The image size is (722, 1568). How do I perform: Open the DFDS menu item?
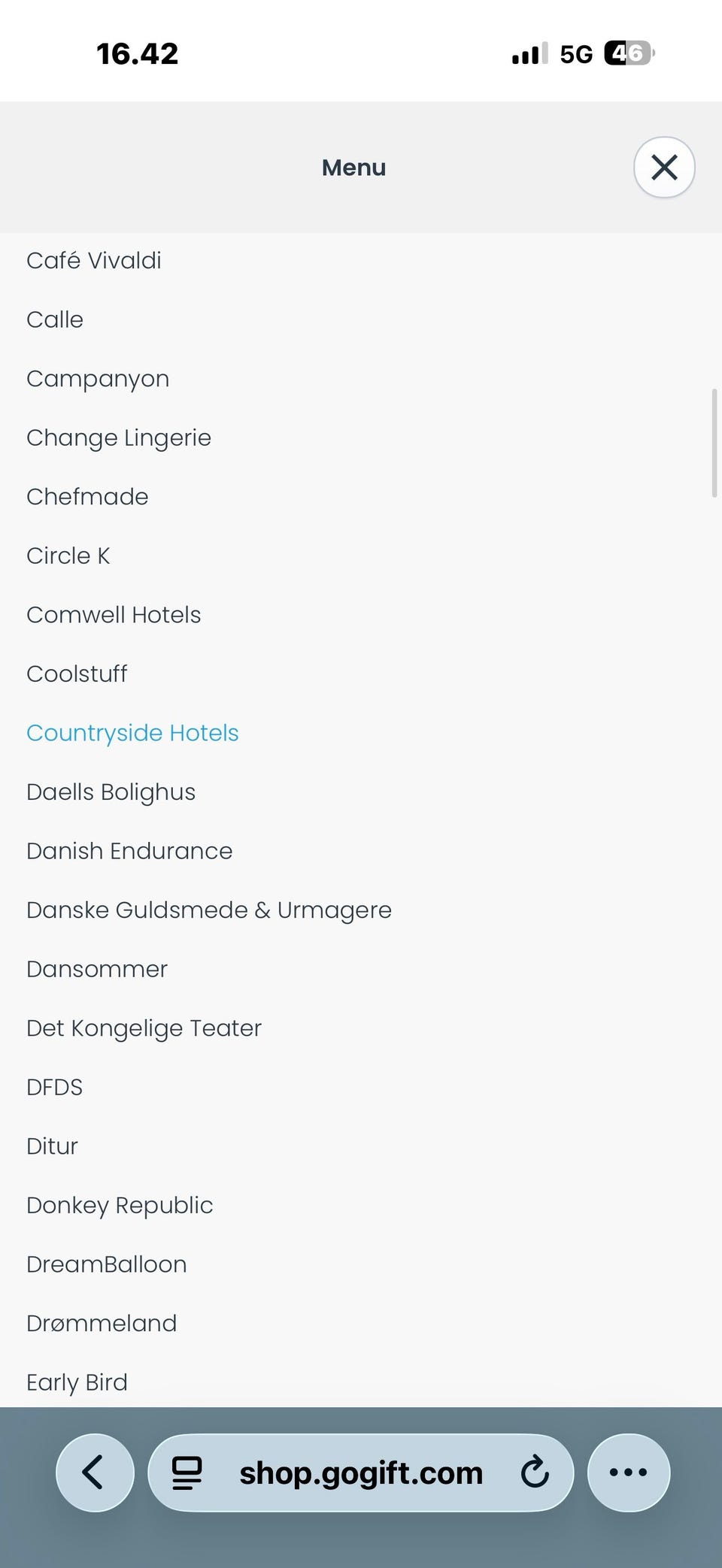[x=54, y=1087]
